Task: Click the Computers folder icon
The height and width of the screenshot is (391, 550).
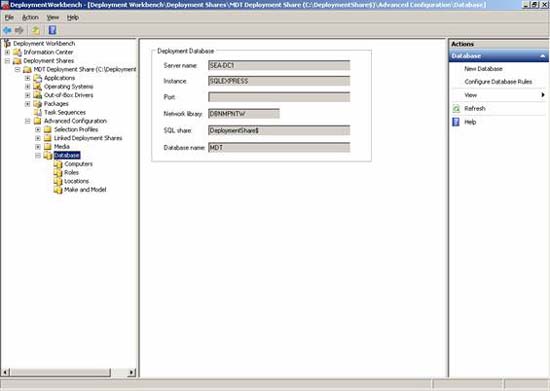Action: [58, 164]
